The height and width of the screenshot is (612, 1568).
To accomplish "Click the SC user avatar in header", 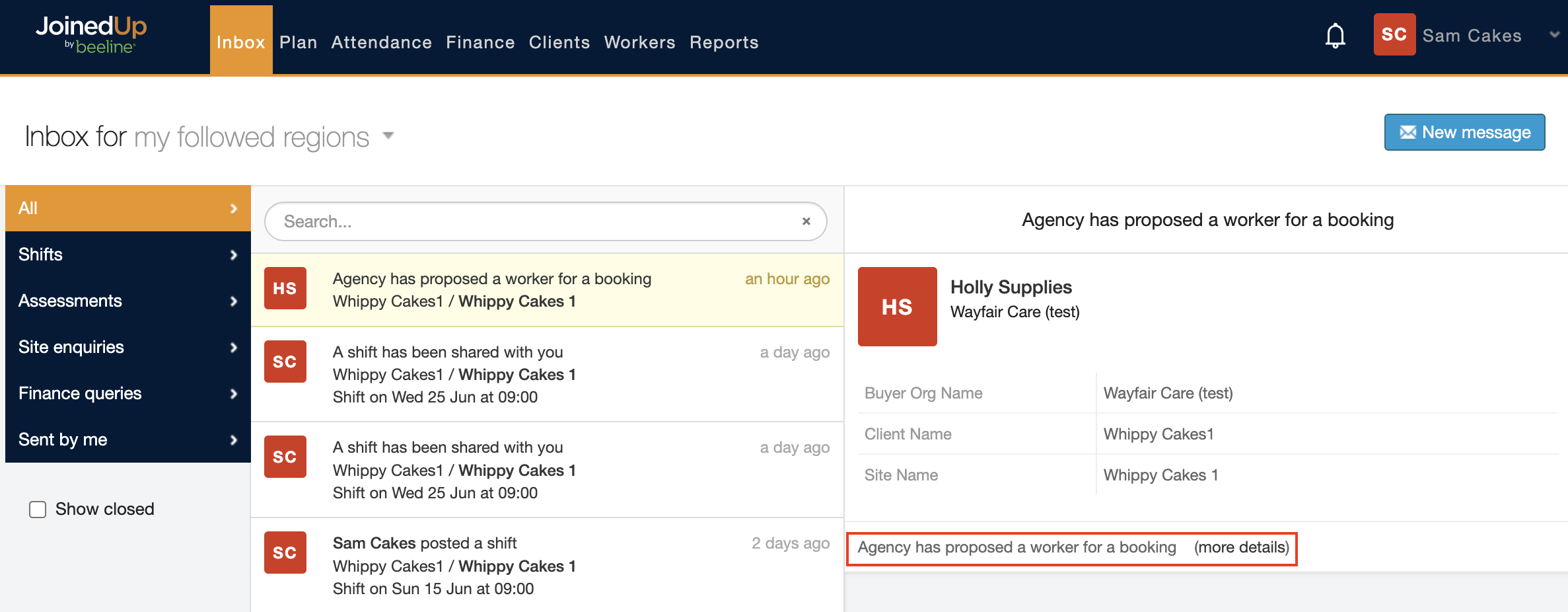I will point(1394,35).
